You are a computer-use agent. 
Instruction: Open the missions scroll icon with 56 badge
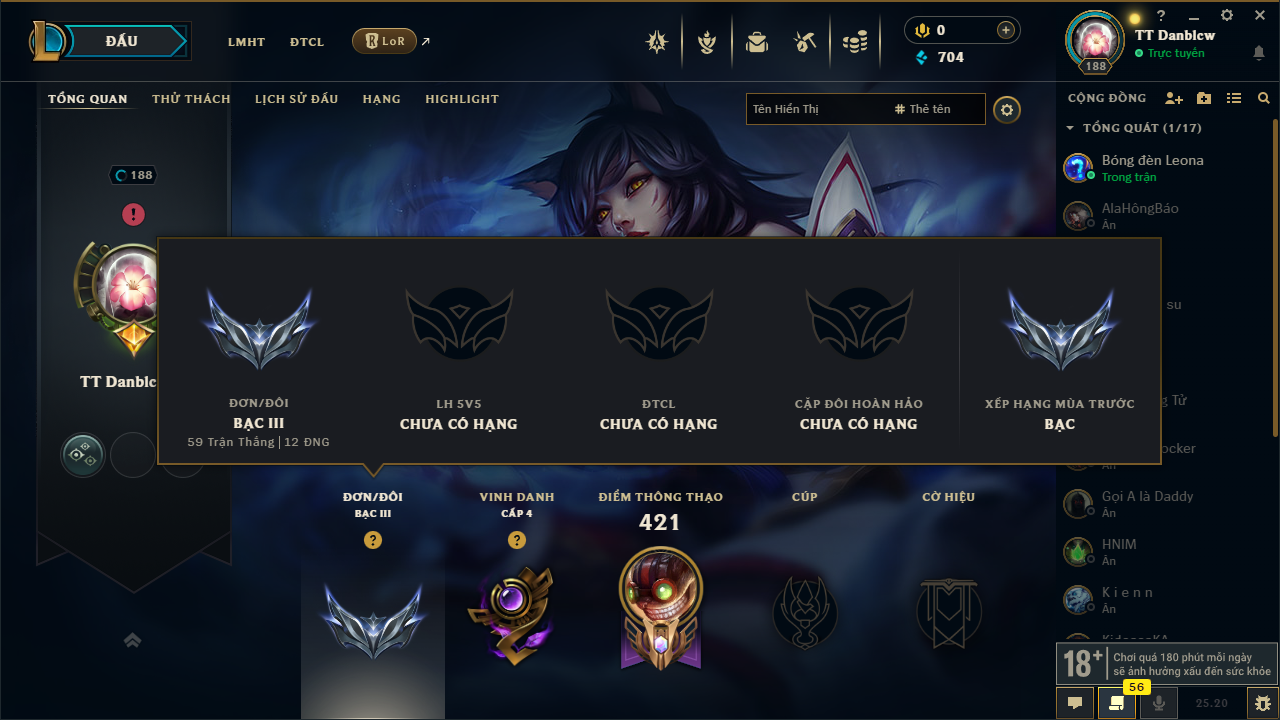[x=1116, y=703]
